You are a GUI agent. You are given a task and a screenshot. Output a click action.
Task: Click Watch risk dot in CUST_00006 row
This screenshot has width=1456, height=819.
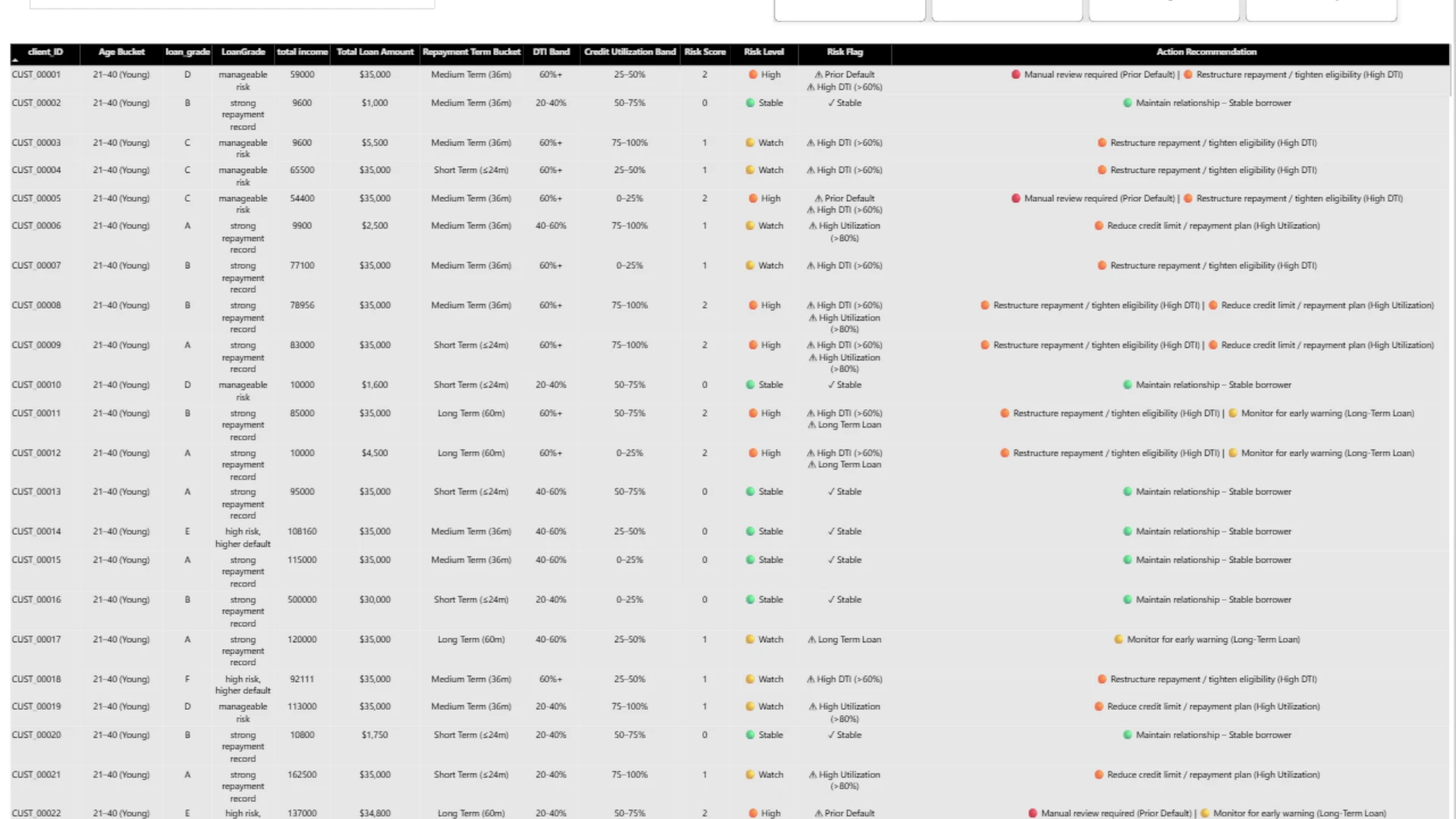[x=750, y=226]
